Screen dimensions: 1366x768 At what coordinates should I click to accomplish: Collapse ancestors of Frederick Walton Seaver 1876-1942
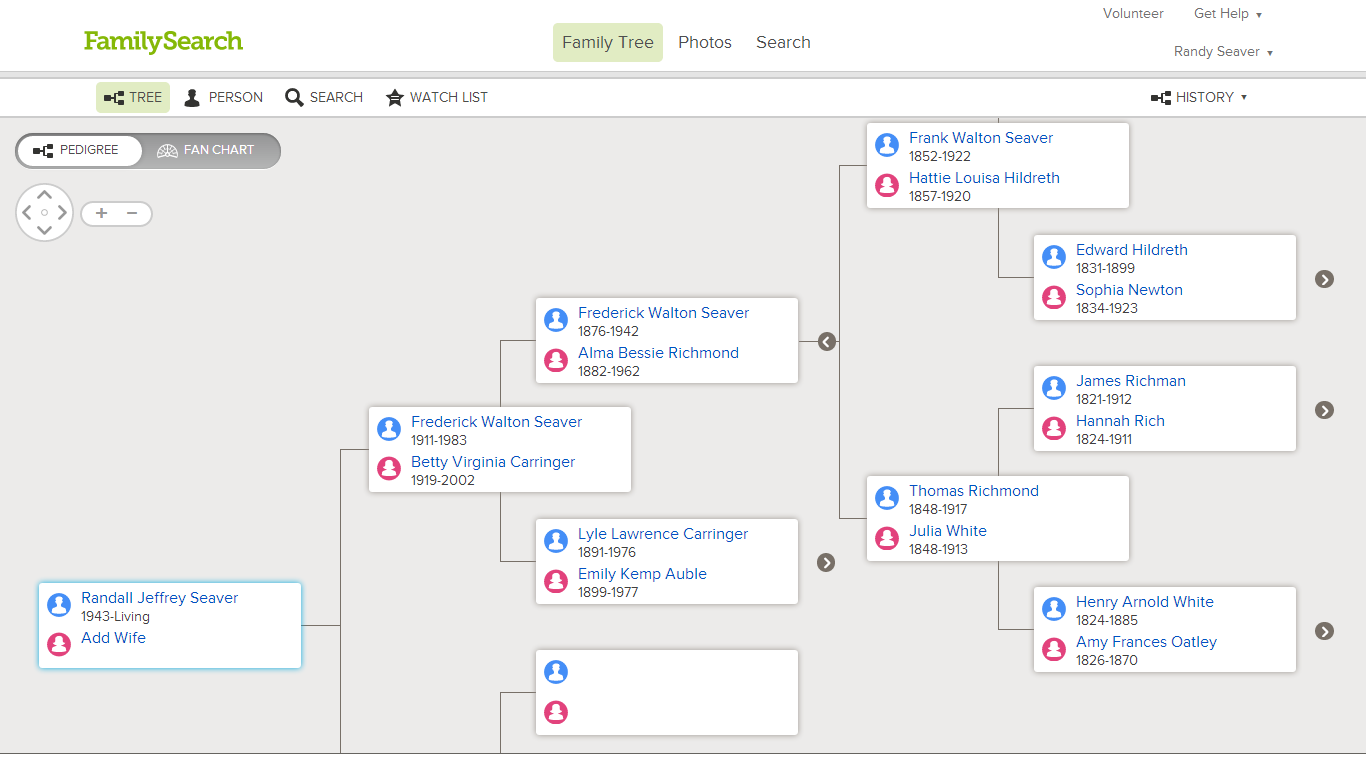[x=826, y=342]
